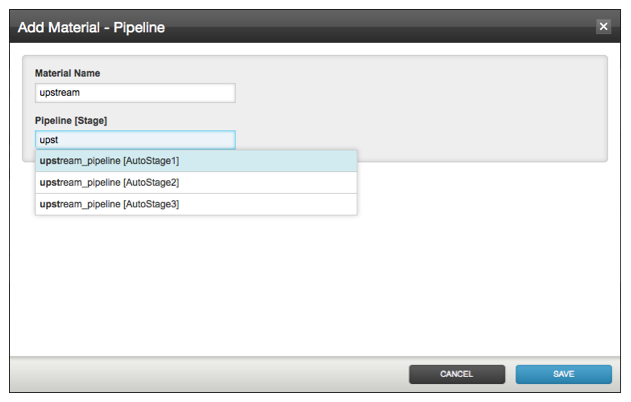Screen dimensions: 631x402
Task: Click the empty footer bar left of Cancel
Action: pyautogui.click(x=200, y=374)
